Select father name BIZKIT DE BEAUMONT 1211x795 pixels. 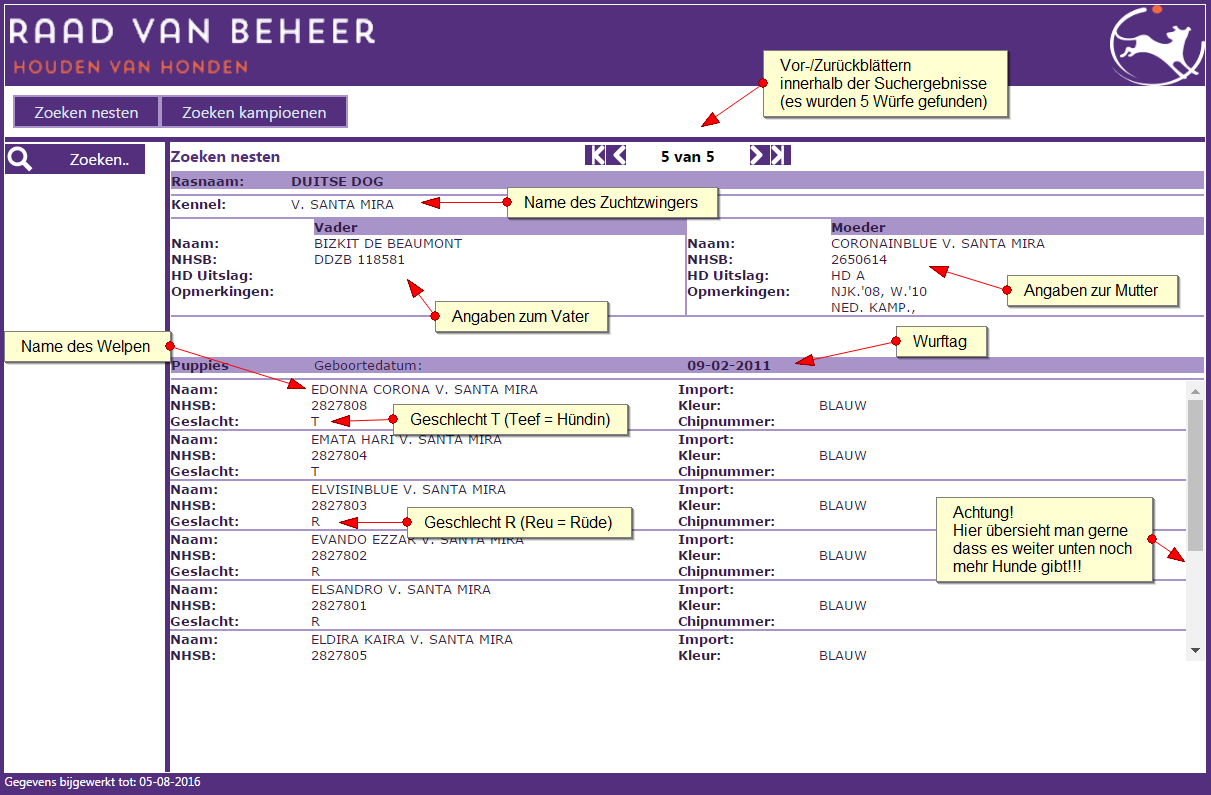pos(388,243)
